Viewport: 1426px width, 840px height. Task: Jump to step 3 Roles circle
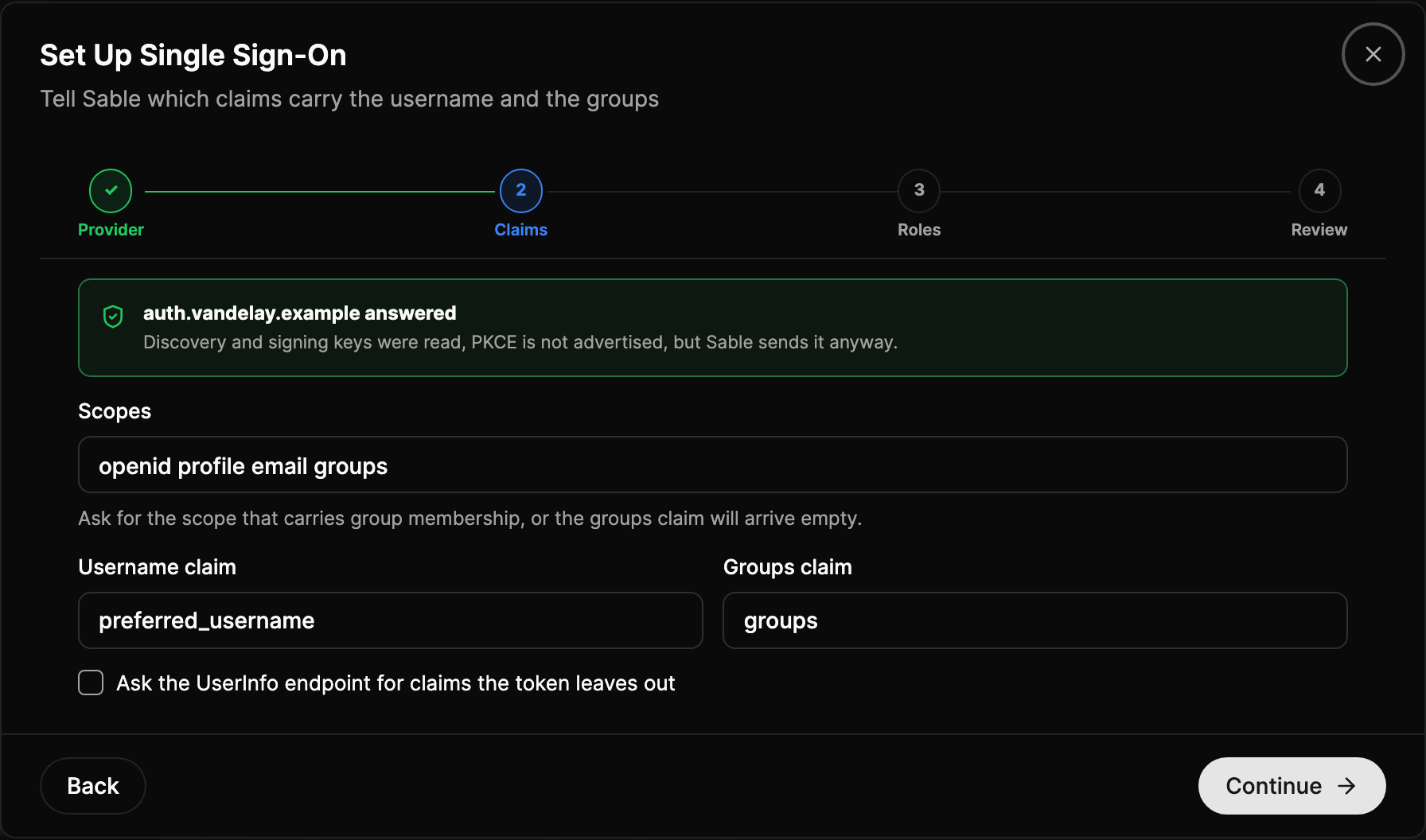(919, 191)
